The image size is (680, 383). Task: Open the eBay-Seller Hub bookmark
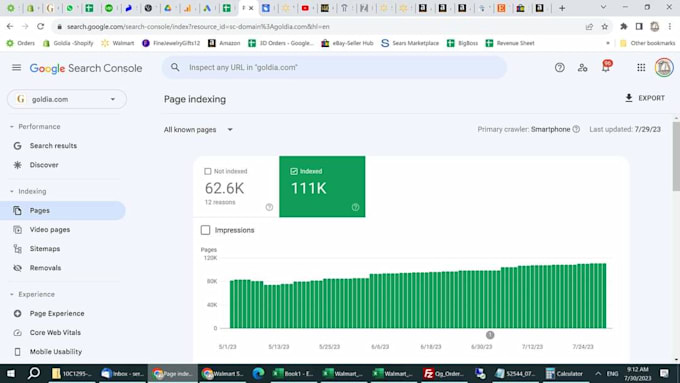(347, 43)
